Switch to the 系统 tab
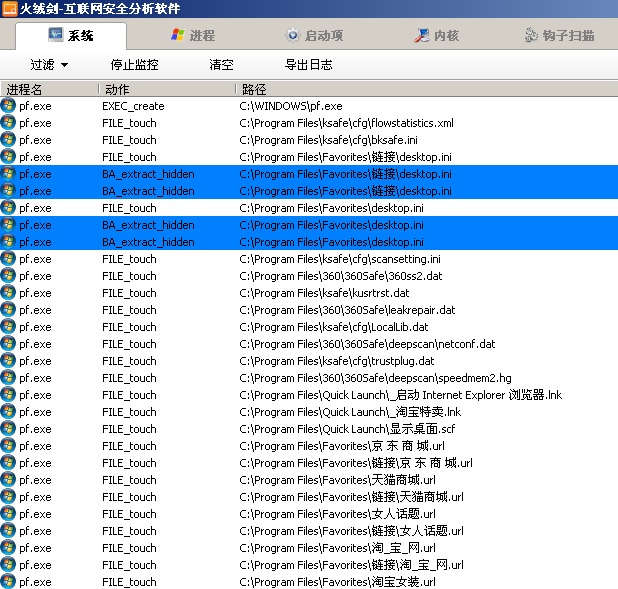 (x=71, y=35)
